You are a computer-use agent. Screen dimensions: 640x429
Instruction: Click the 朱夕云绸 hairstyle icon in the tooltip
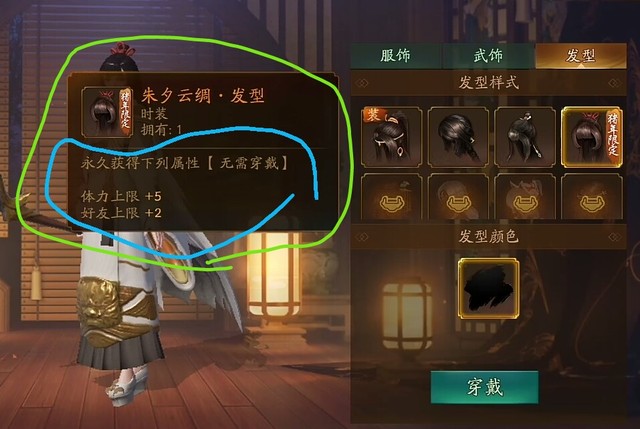107,111
